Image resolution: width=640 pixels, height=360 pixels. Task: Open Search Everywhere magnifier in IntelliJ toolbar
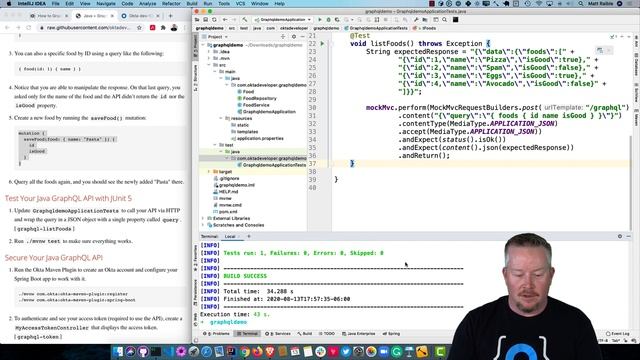coord(444,20)
